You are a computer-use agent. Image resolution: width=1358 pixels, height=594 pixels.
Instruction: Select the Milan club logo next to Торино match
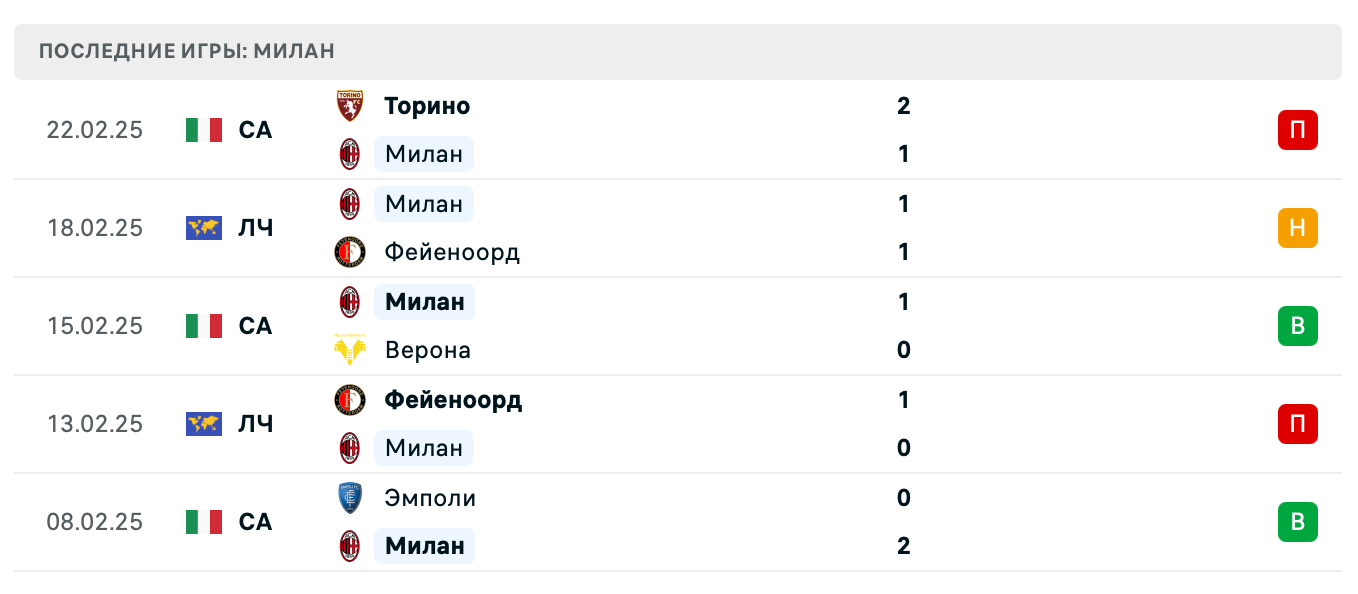(x=349, y=155)
